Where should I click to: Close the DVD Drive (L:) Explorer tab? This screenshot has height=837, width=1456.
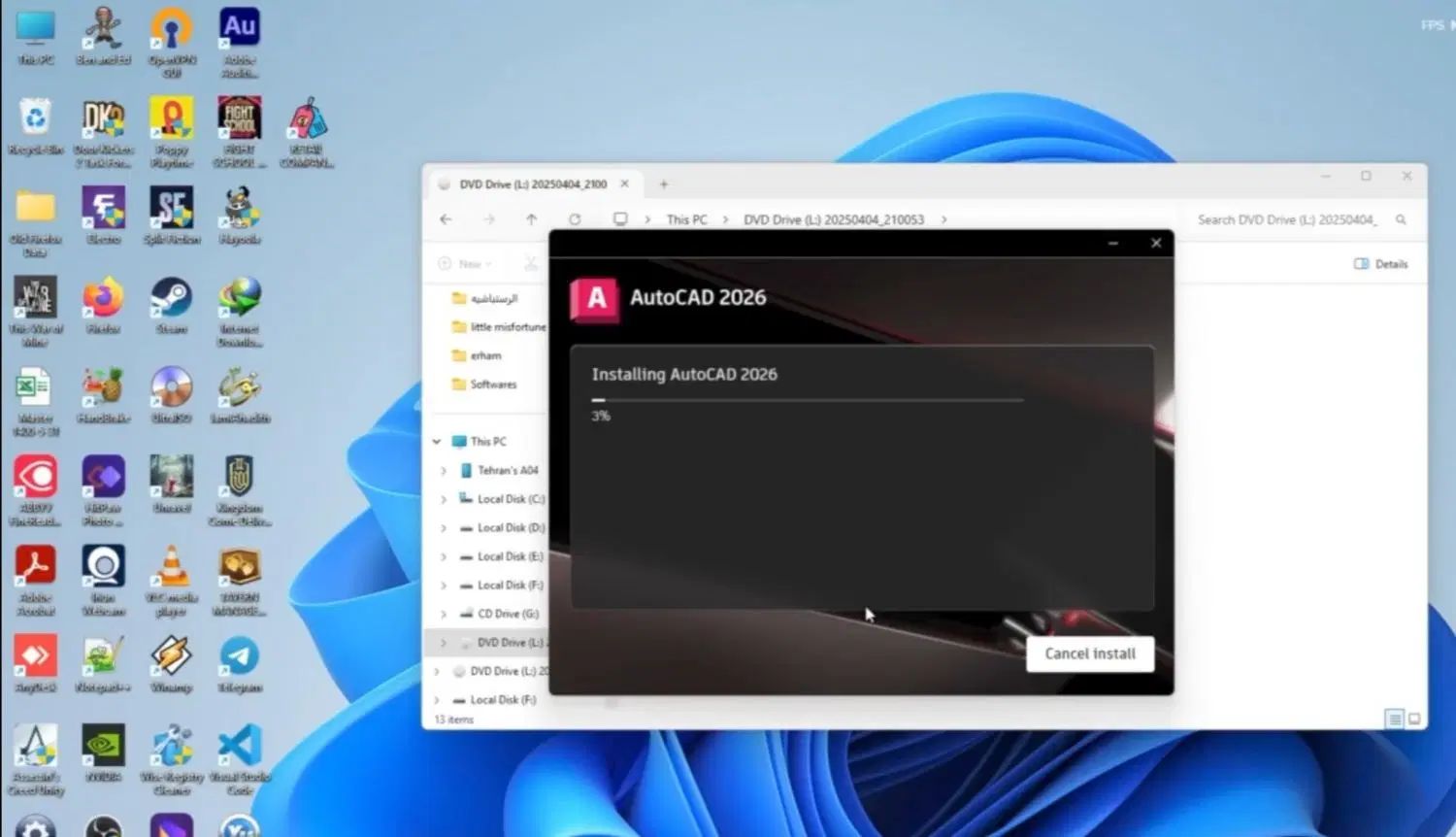tap(625, 184)
